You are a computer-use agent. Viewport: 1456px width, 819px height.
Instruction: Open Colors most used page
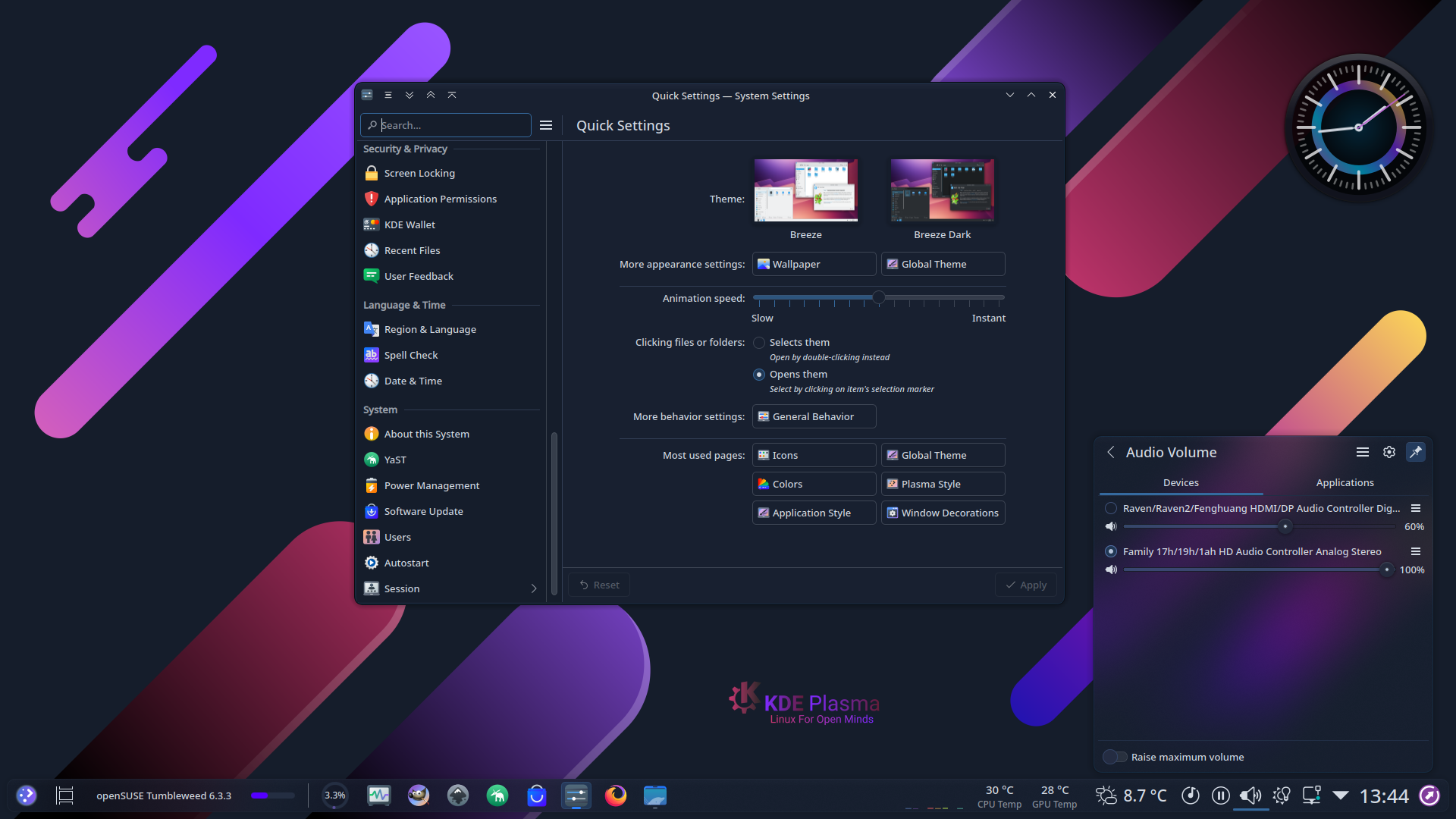[814, 484]
